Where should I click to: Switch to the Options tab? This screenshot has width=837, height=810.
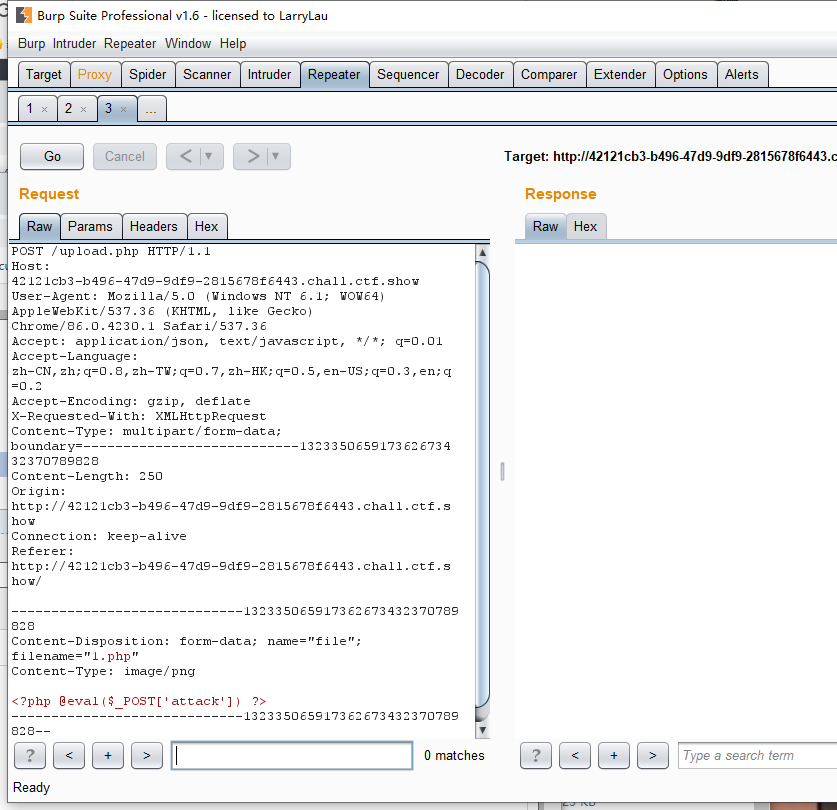(685, 75)
